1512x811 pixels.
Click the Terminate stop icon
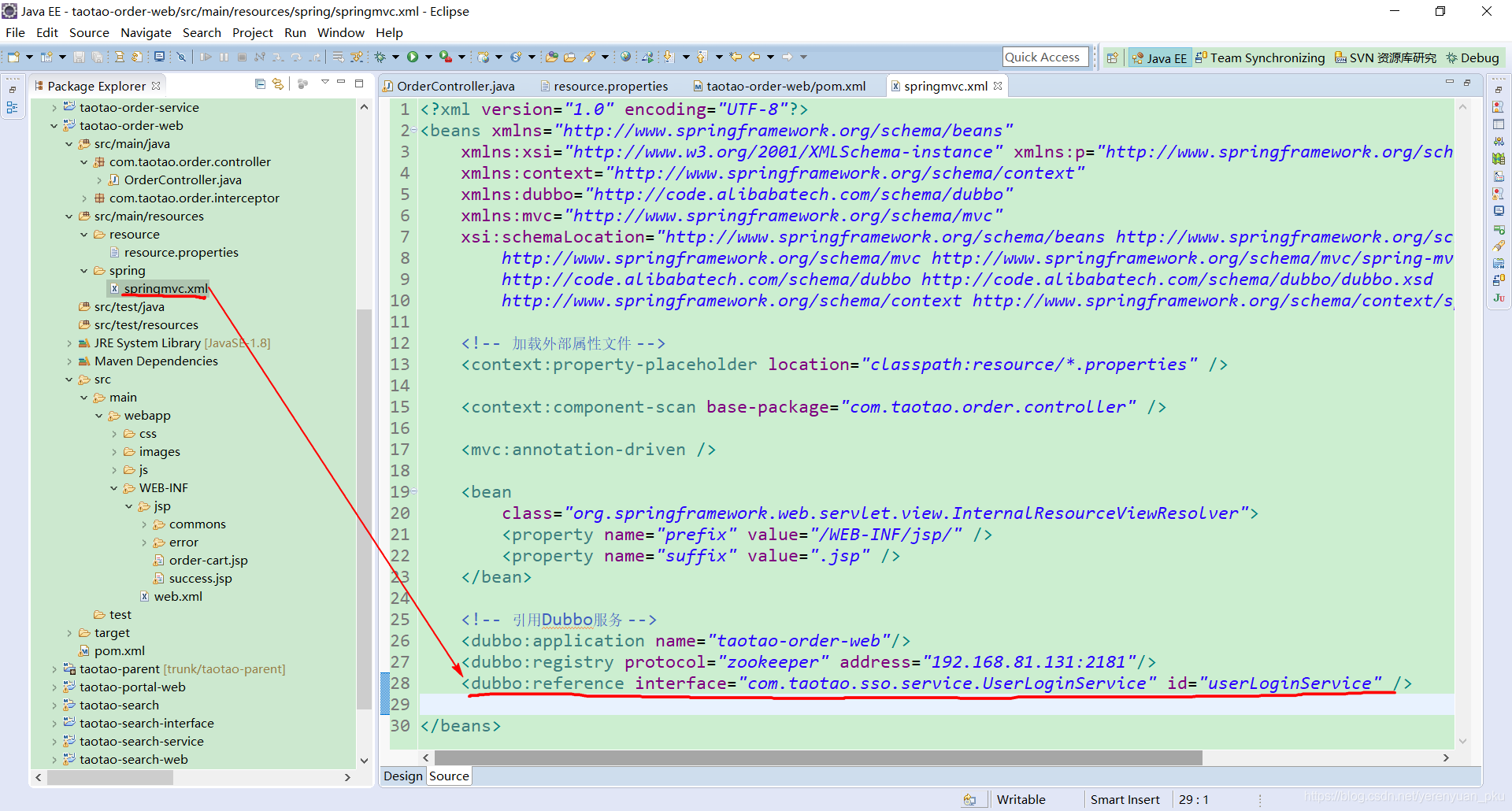click(242, 57)
